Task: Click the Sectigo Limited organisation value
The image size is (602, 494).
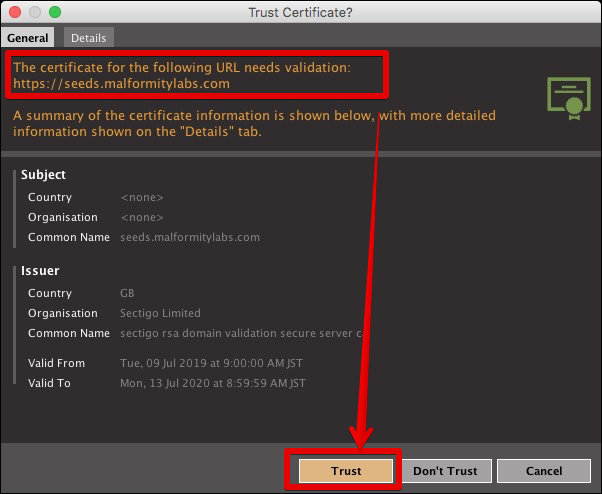Action: point(160,313)
